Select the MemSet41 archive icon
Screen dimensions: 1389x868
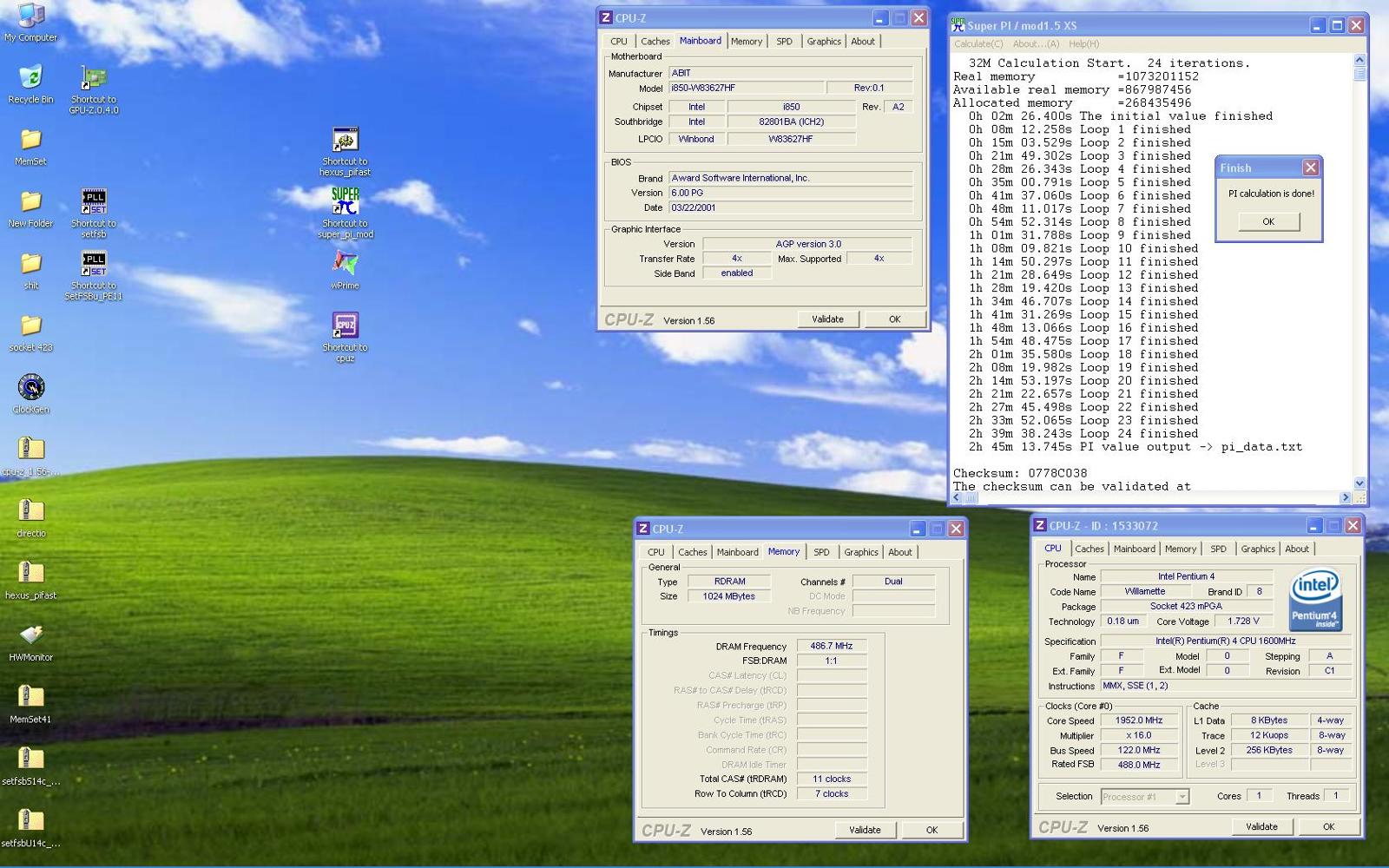[x=30, y=704]
